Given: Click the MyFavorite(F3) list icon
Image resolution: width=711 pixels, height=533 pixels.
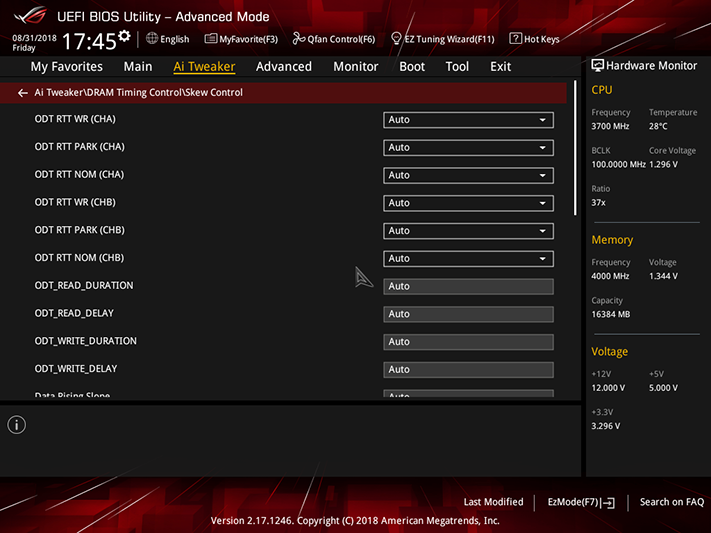Looking at the screenshot, I should click(210, 39).
